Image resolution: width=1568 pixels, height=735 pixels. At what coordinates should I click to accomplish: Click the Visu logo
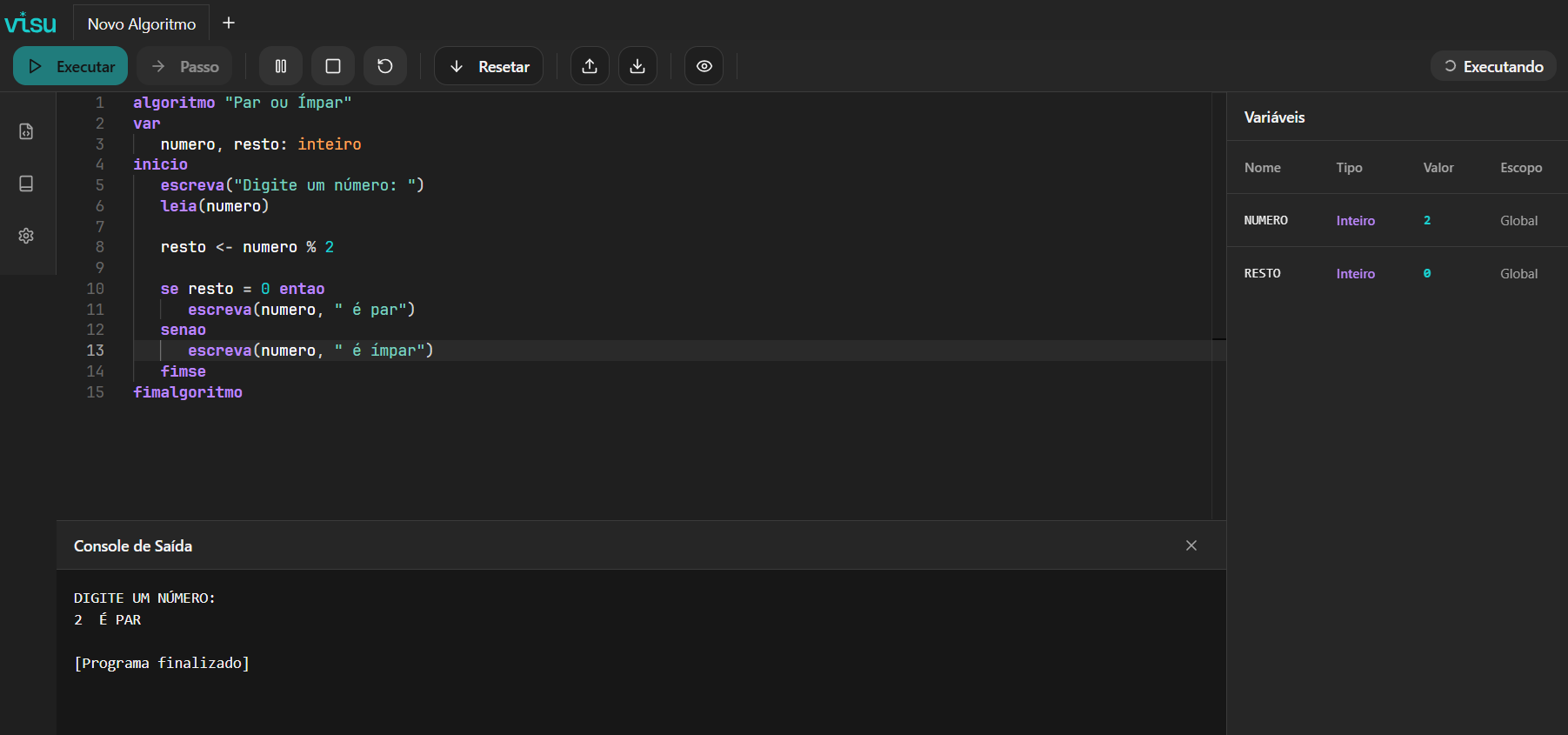click(30, 23)
